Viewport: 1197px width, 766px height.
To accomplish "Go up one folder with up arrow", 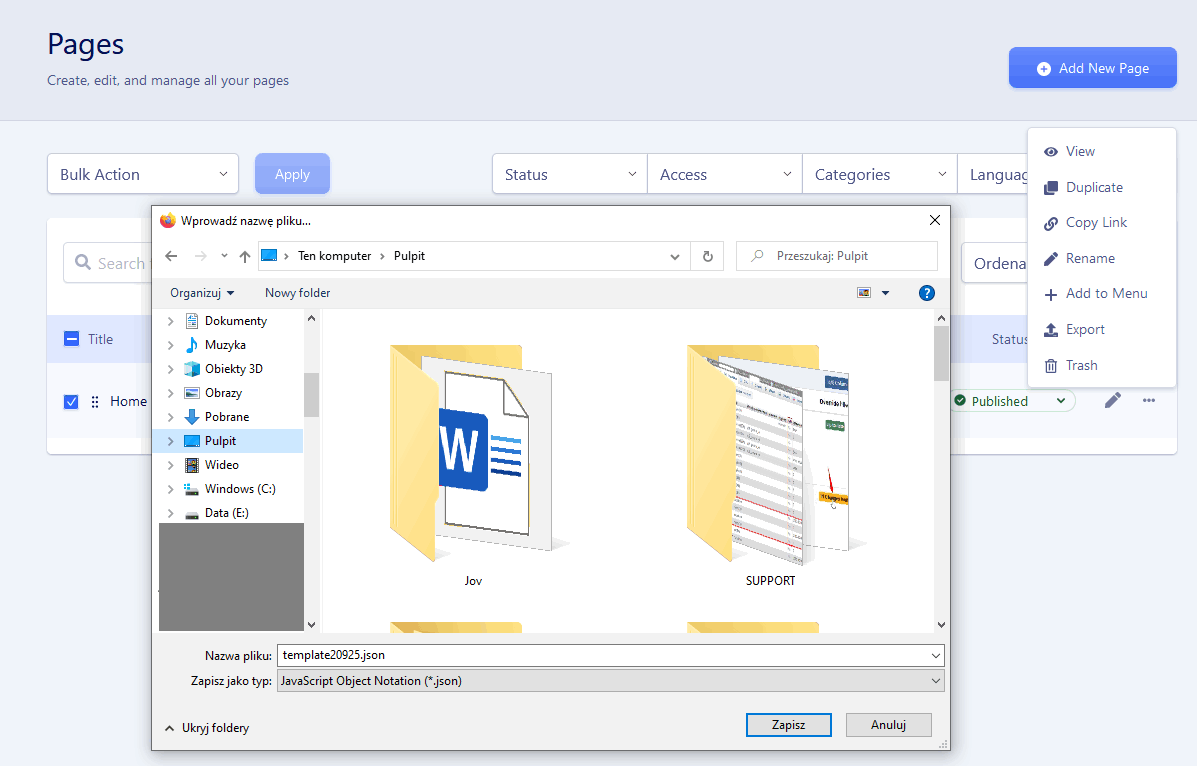I will 245,256.
